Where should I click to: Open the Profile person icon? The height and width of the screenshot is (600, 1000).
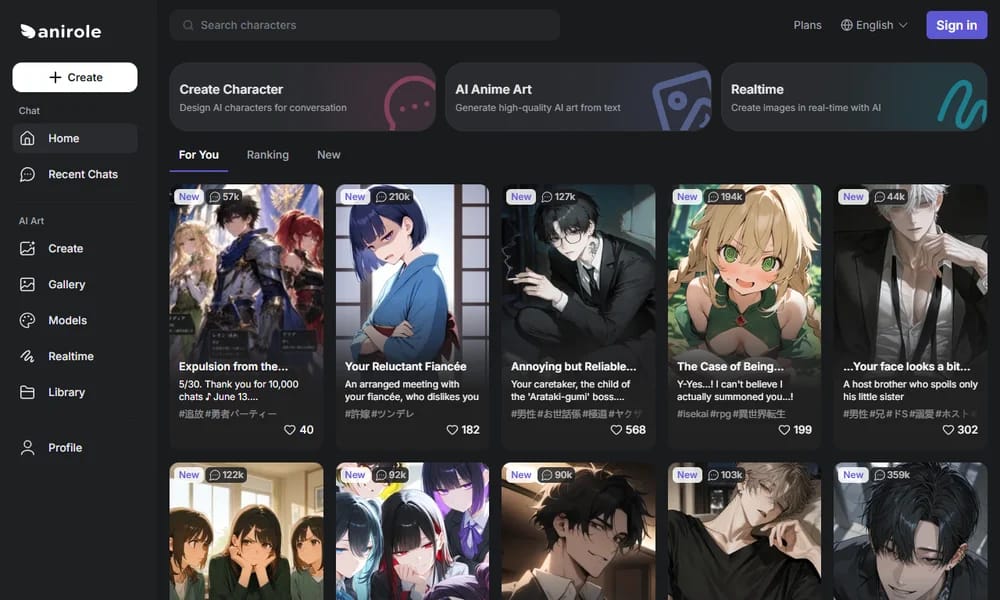[27, 448]
